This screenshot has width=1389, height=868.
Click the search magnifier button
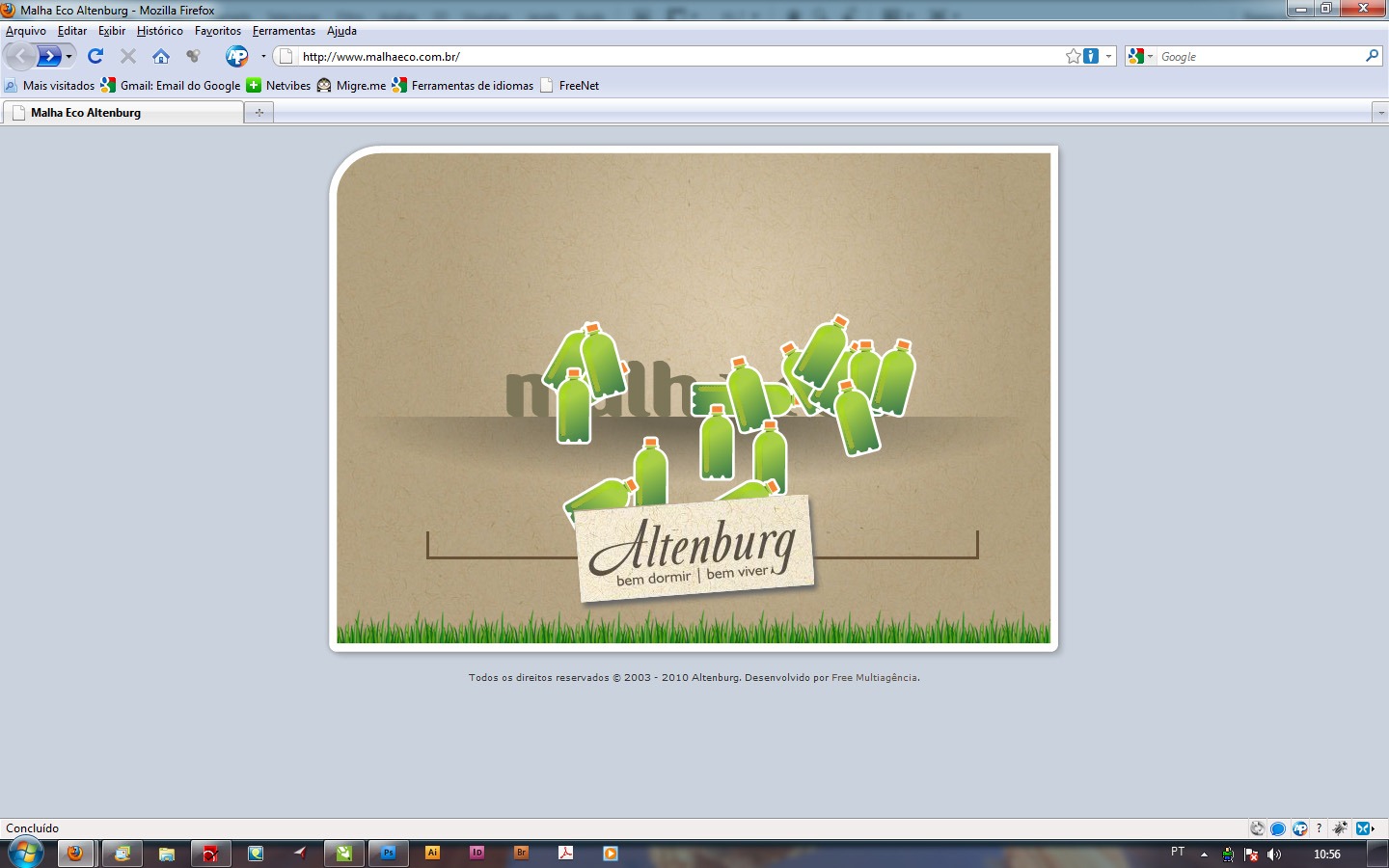[x=1372, y=56]
